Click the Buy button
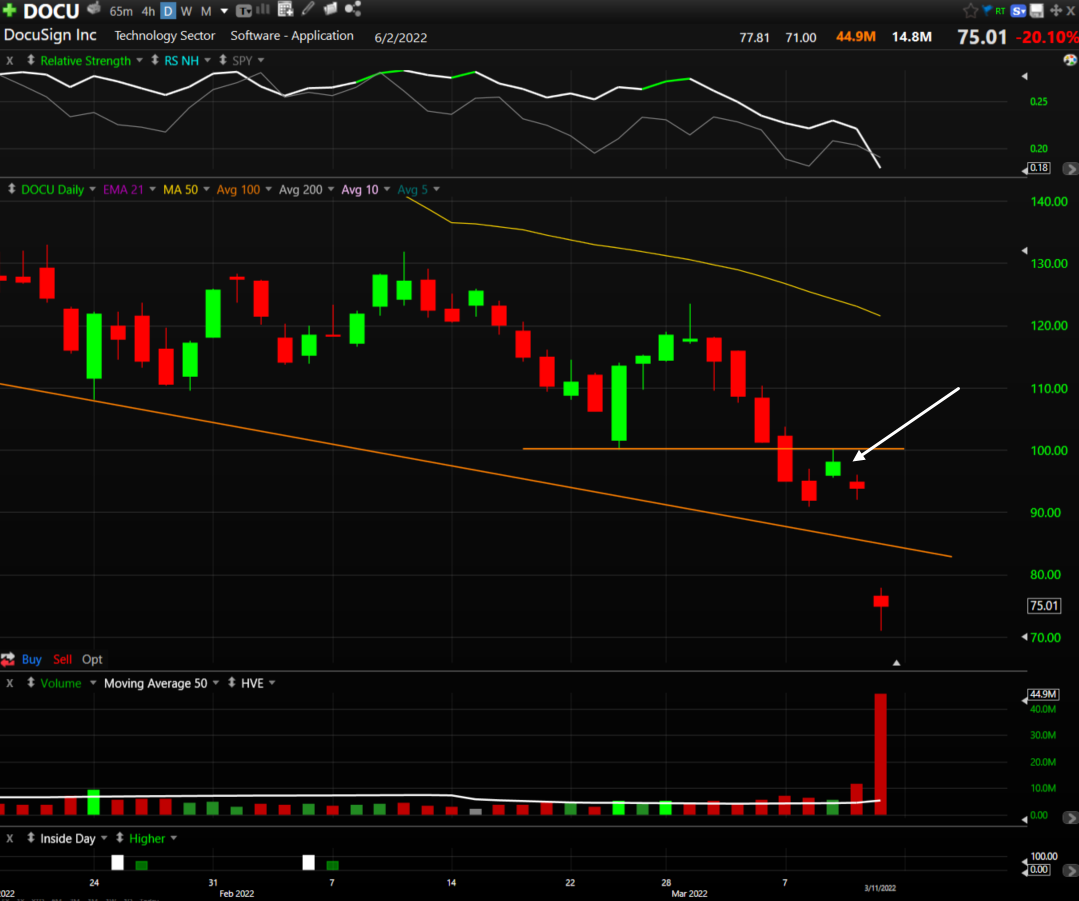 32,659
